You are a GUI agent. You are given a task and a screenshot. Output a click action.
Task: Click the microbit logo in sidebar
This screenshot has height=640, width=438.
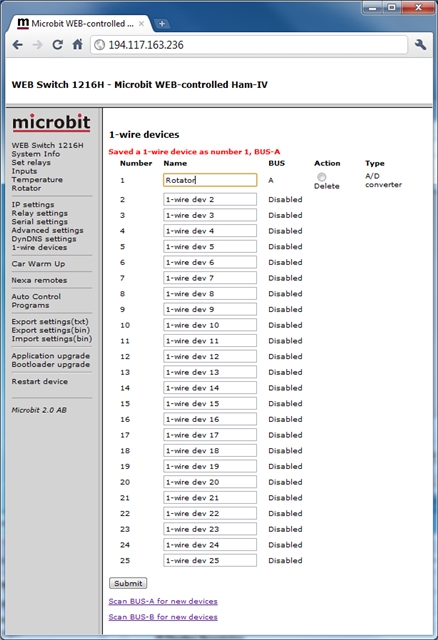[x=51, y=122]
